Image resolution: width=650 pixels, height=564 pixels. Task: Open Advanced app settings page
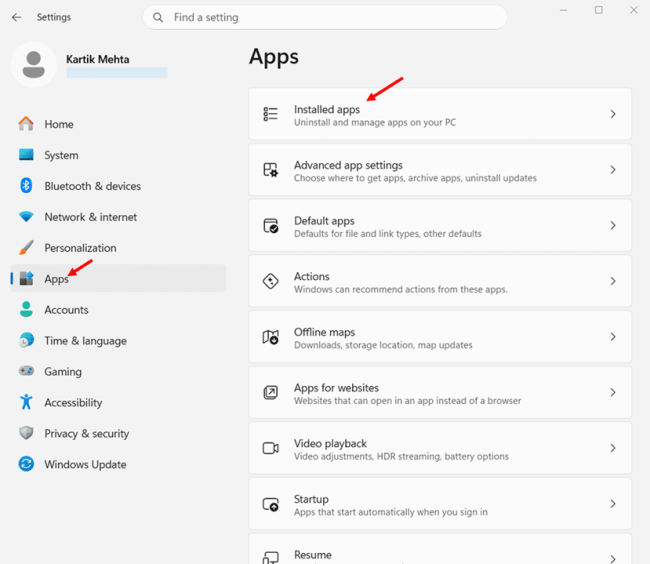[440, 169]
